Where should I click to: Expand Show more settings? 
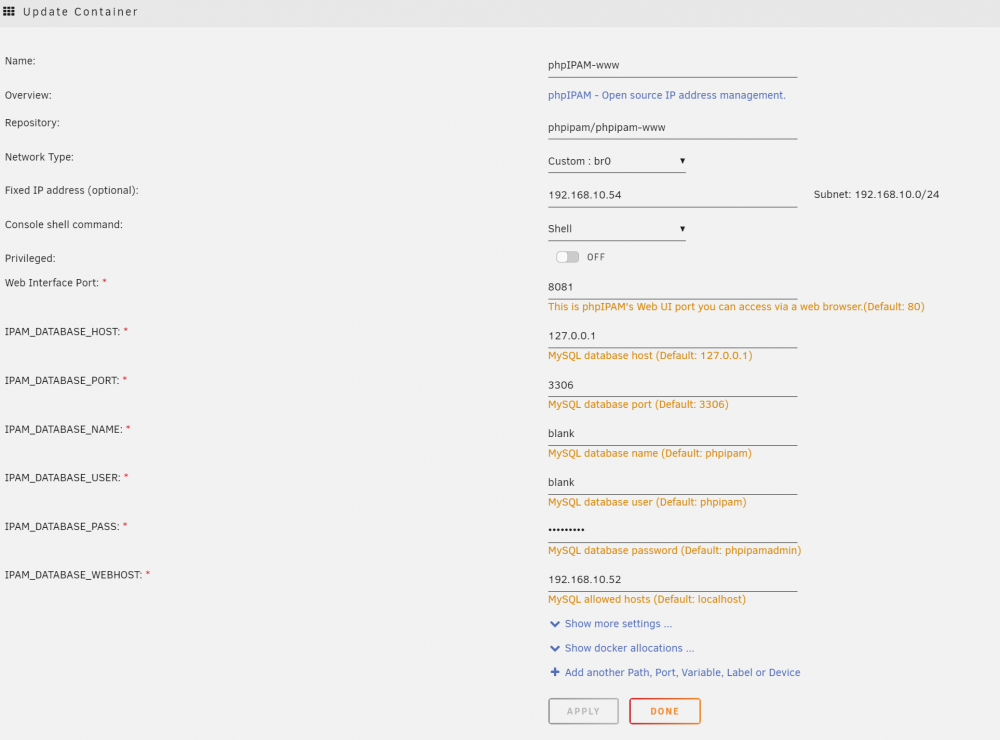[618, 624]
